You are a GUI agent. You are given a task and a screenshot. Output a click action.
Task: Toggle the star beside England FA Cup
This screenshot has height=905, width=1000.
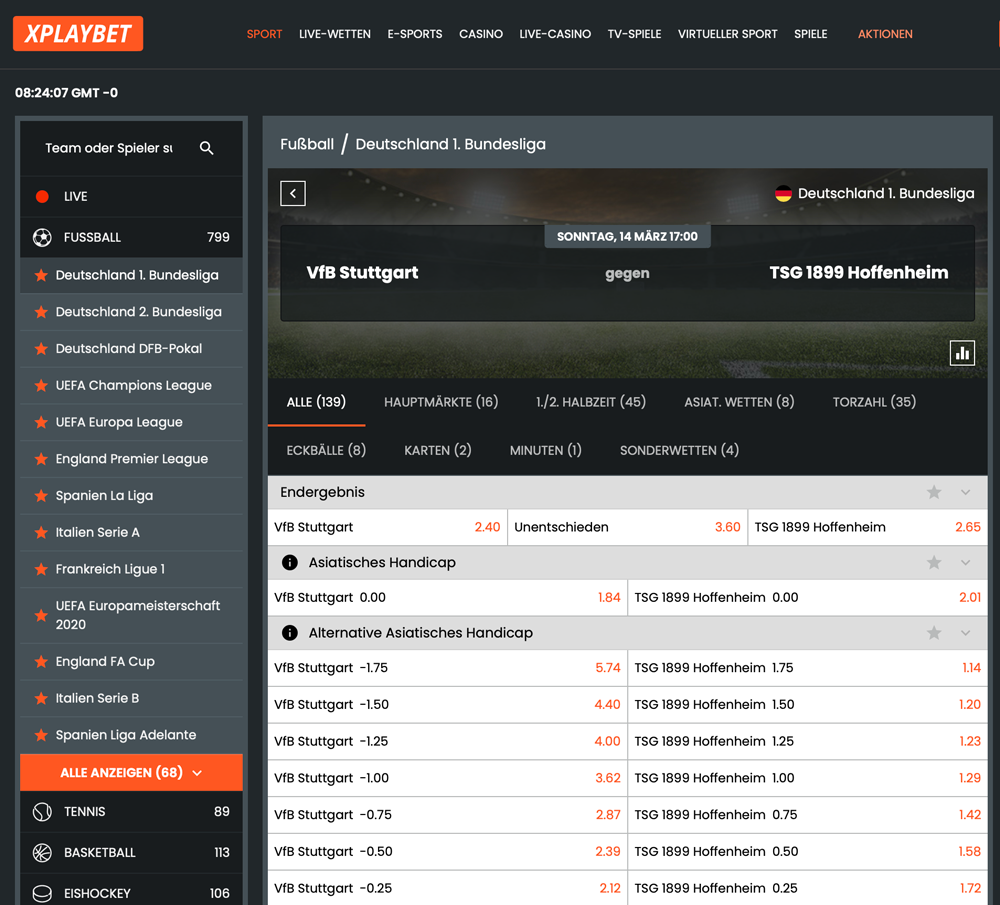41,661
